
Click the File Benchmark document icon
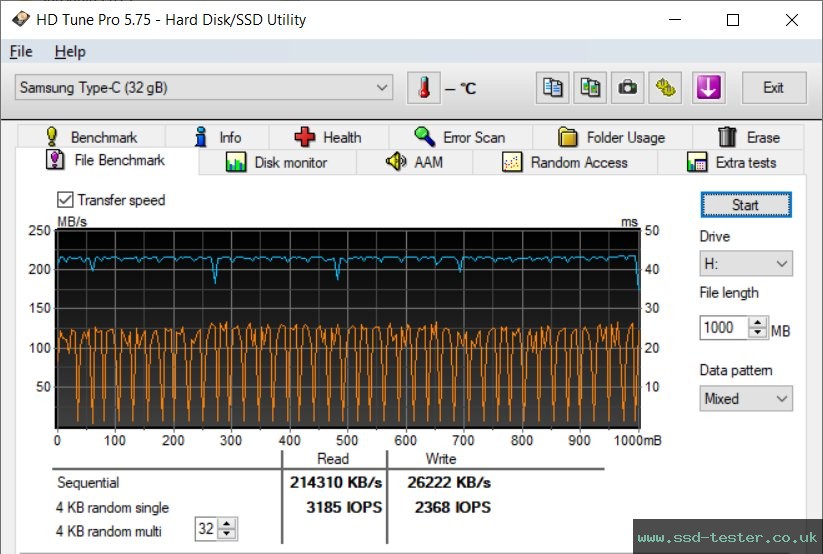click(55, 160)
